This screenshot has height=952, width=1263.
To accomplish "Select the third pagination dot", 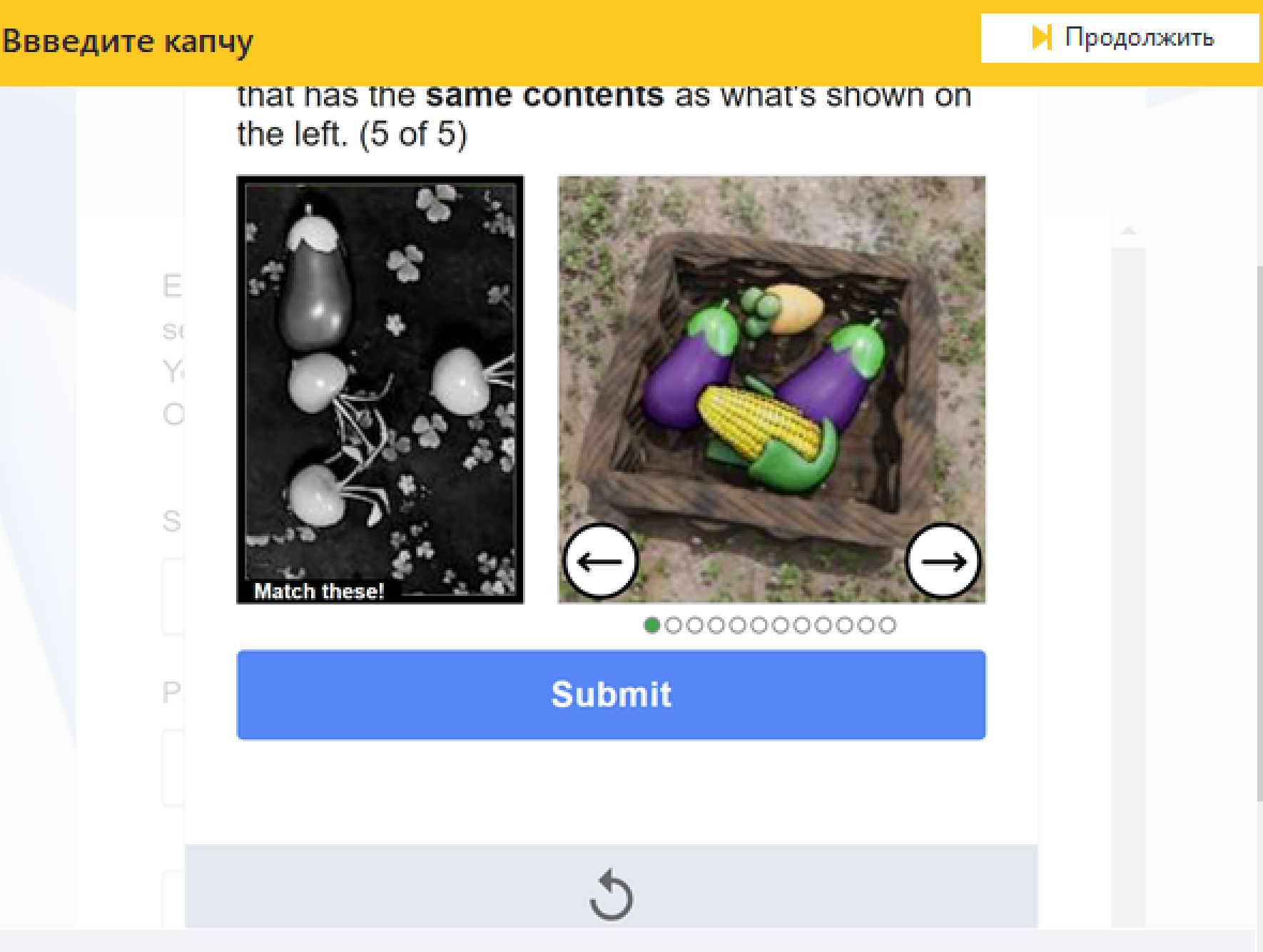I will click(694, 625).
